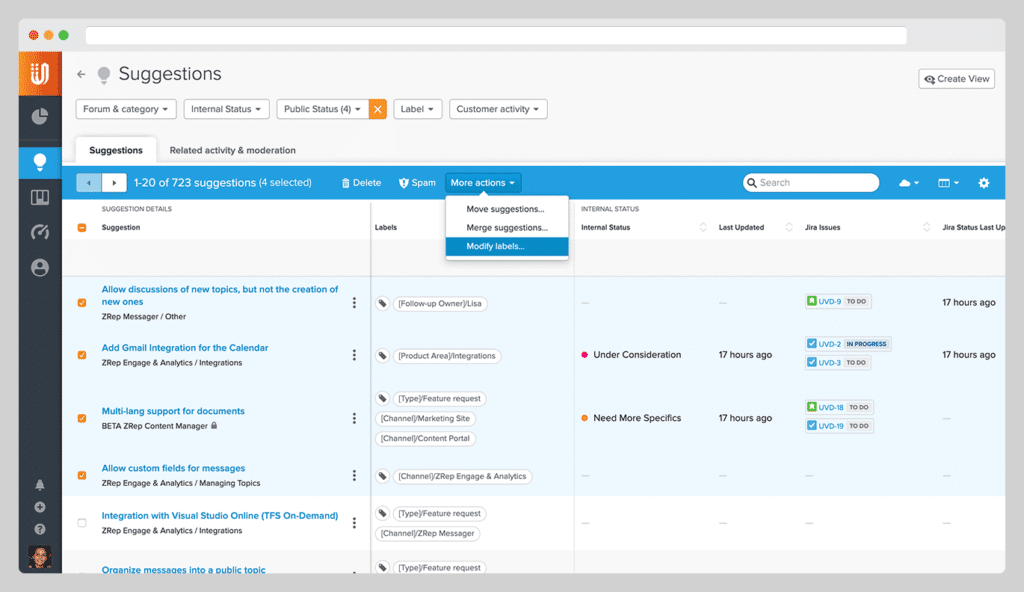Uncheck Allow custom fields for messages checkbox
Image resolution: width=1024 pixels, height=592 pixels.
click(82, 475)
